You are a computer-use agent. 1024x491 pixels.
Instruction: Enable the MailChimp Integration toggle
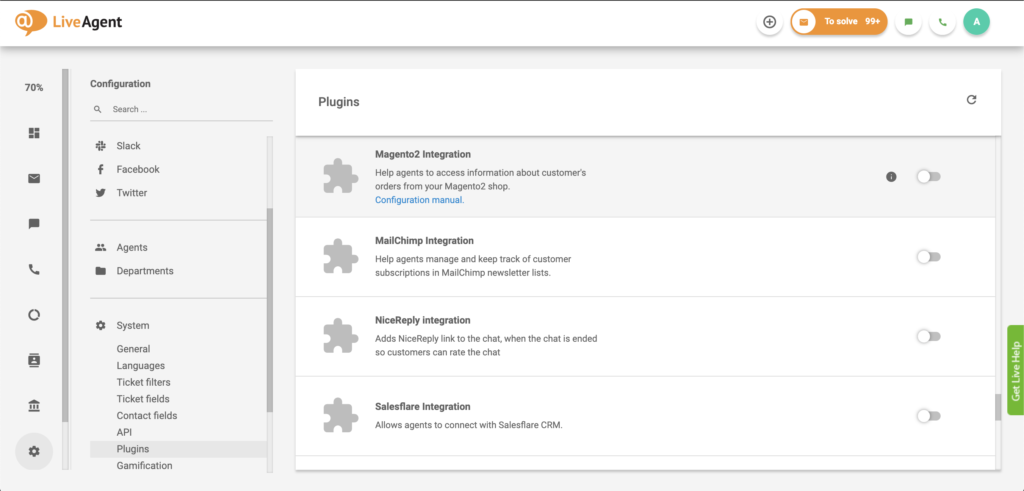point(928,257)
